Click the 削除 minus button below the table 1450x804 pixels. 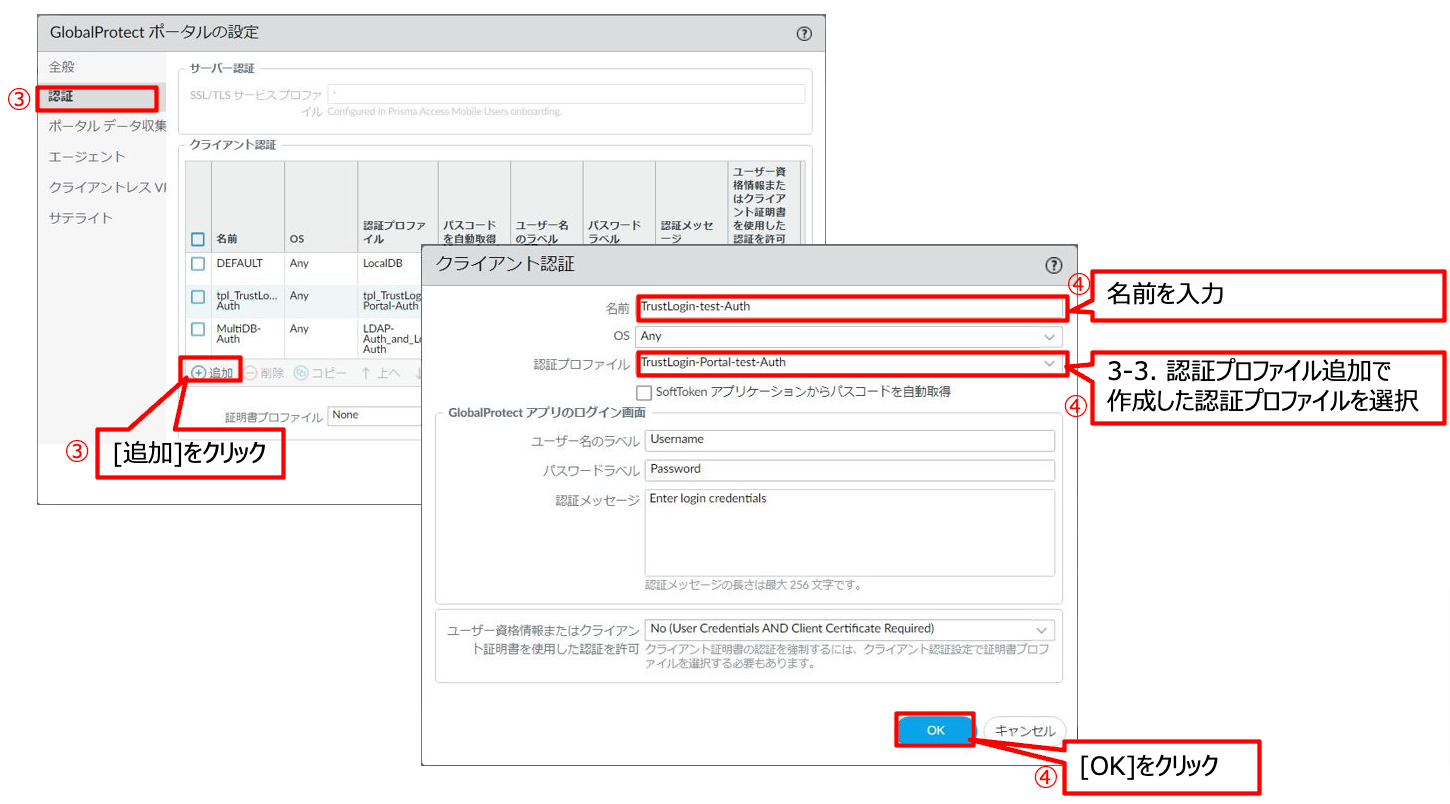(264, 372)
